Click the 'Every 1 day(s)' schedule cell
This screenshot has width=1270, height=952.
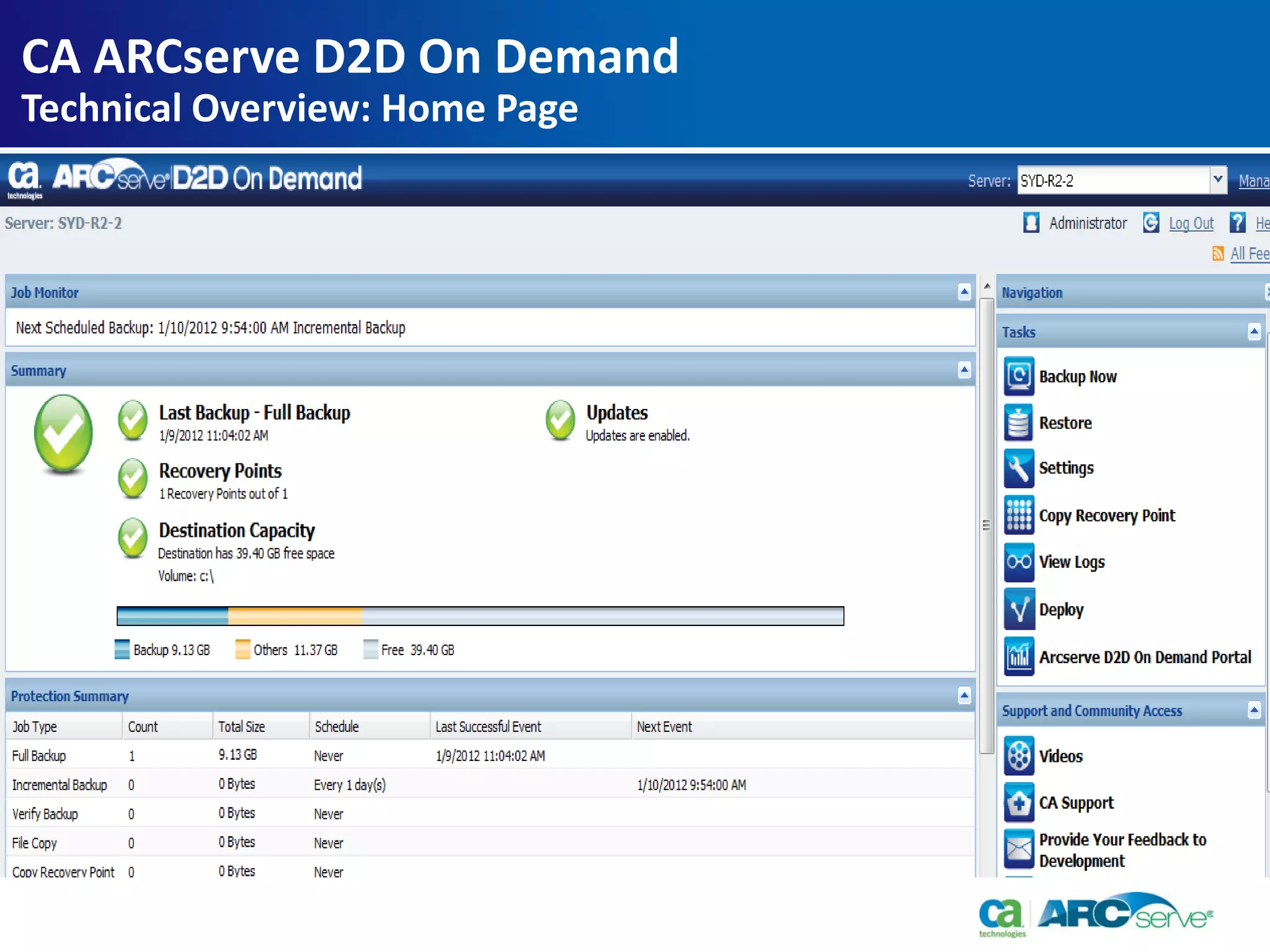(350, 785)
